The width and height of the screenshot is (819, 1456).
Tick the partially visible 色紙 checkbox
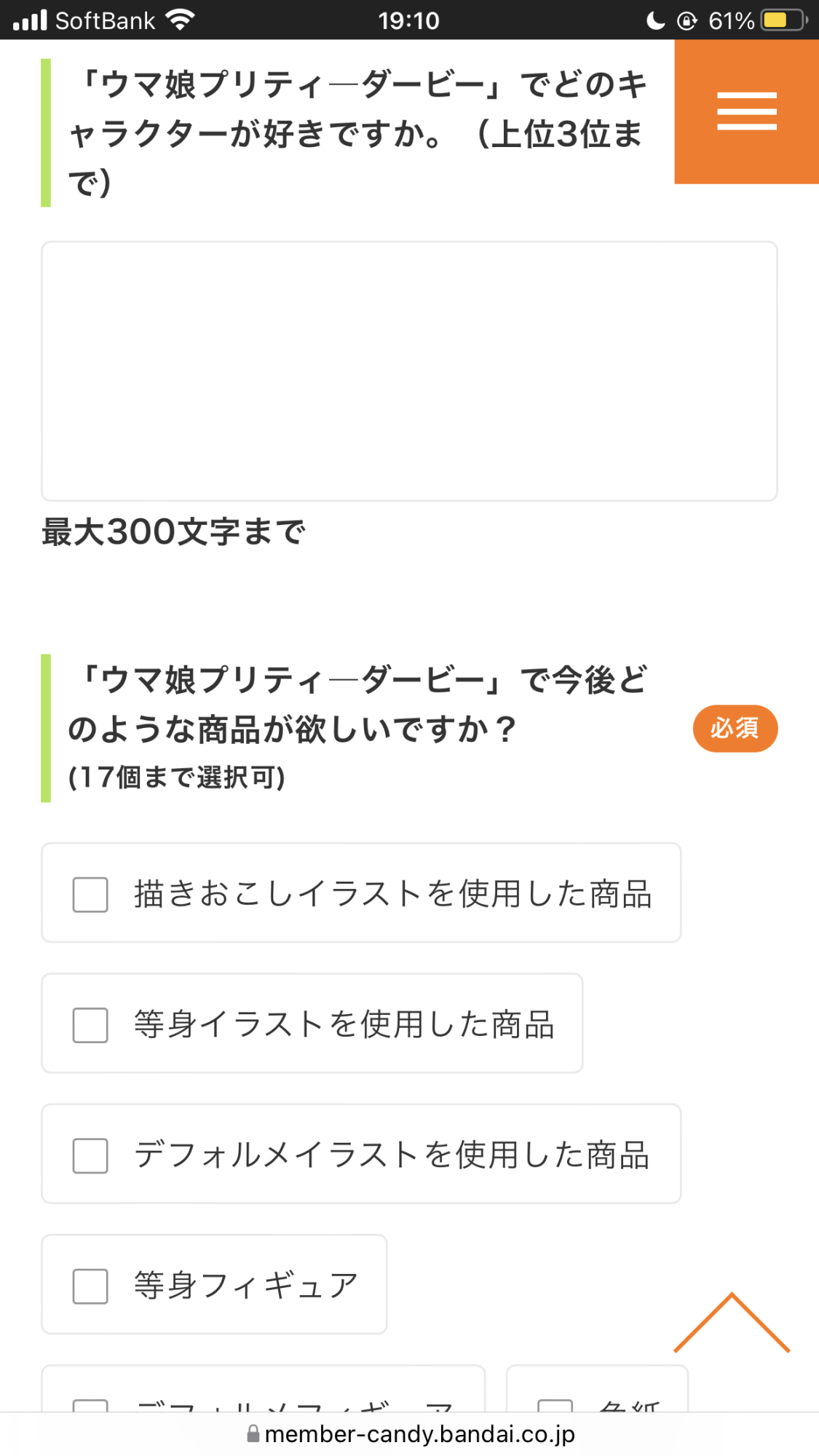pyautogui.click(x=555, y=1405)
